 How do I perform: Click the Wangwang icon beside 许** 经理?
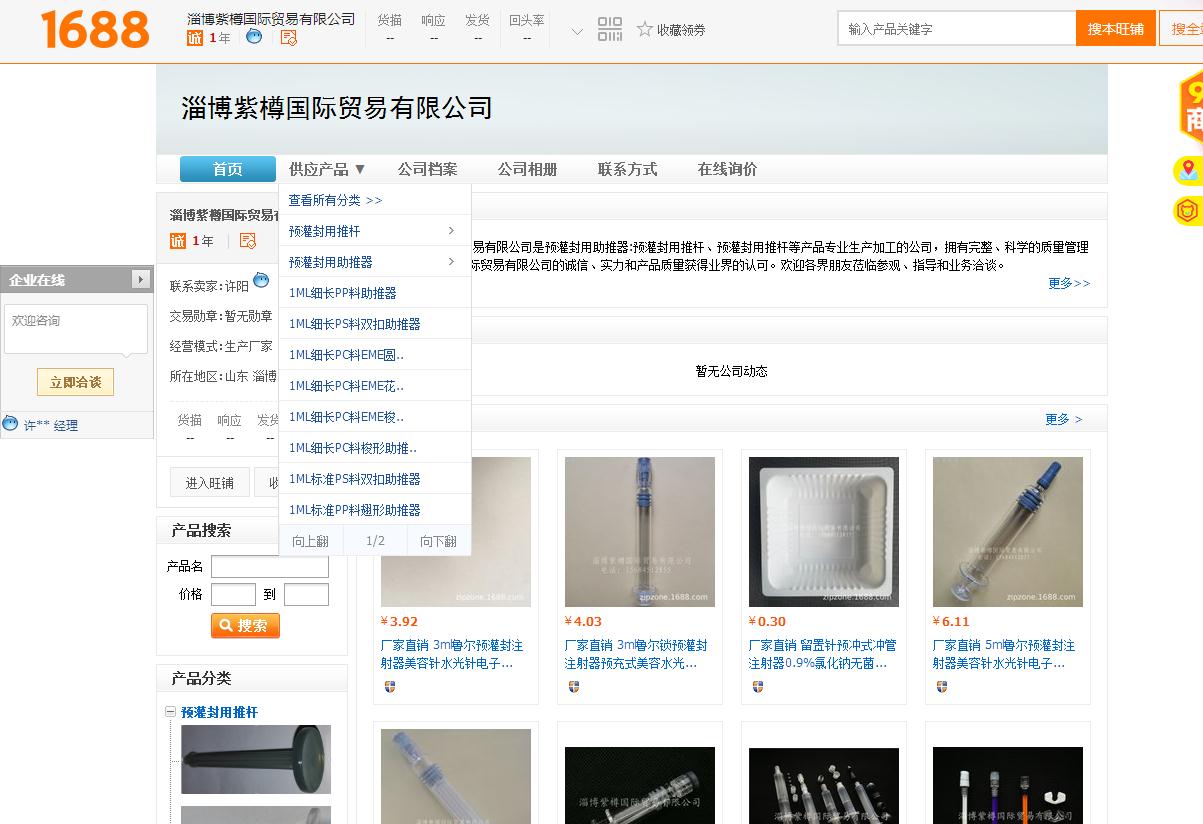point(11,424)
